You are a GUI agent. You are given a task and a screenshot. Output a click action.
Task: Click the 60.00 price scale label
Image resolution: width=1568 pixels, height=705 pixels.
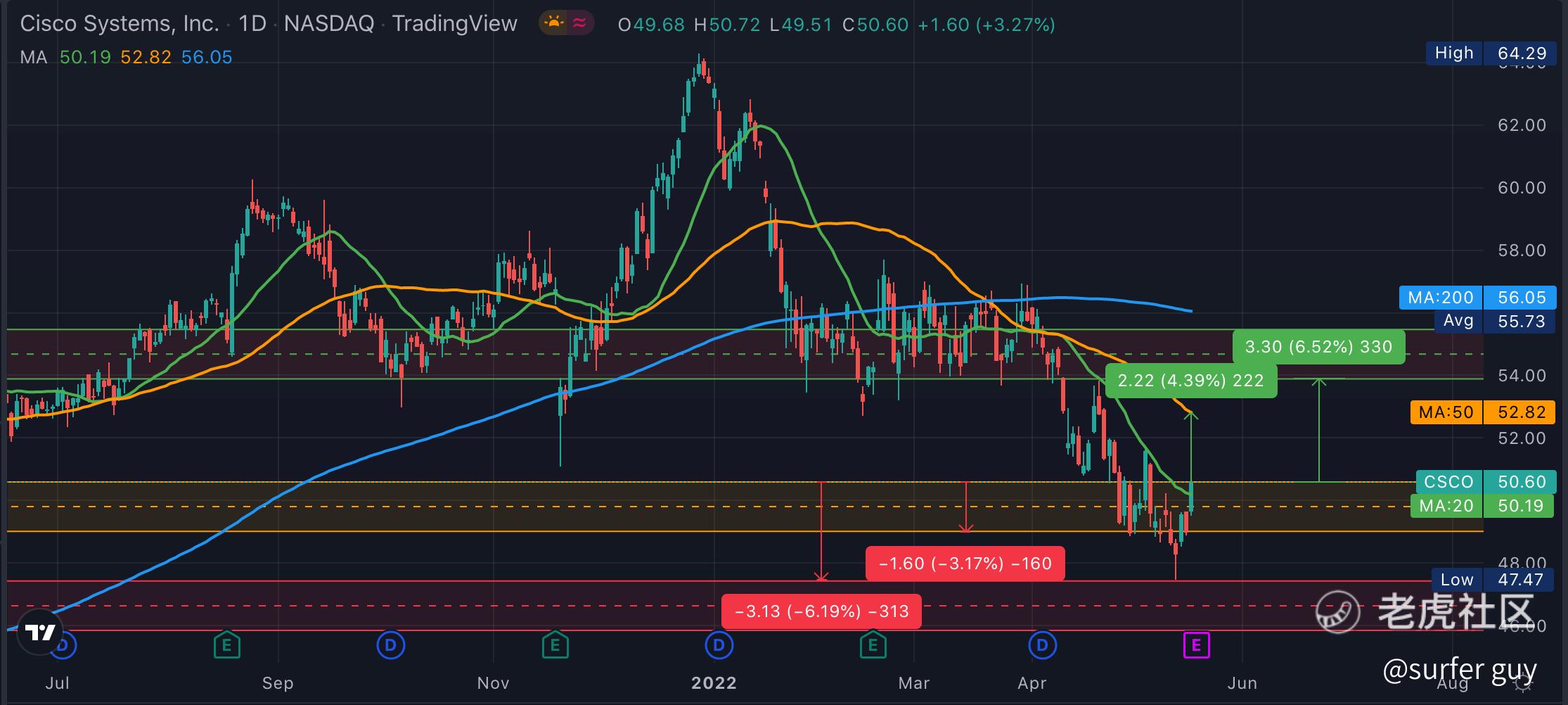click(1522, 188)
